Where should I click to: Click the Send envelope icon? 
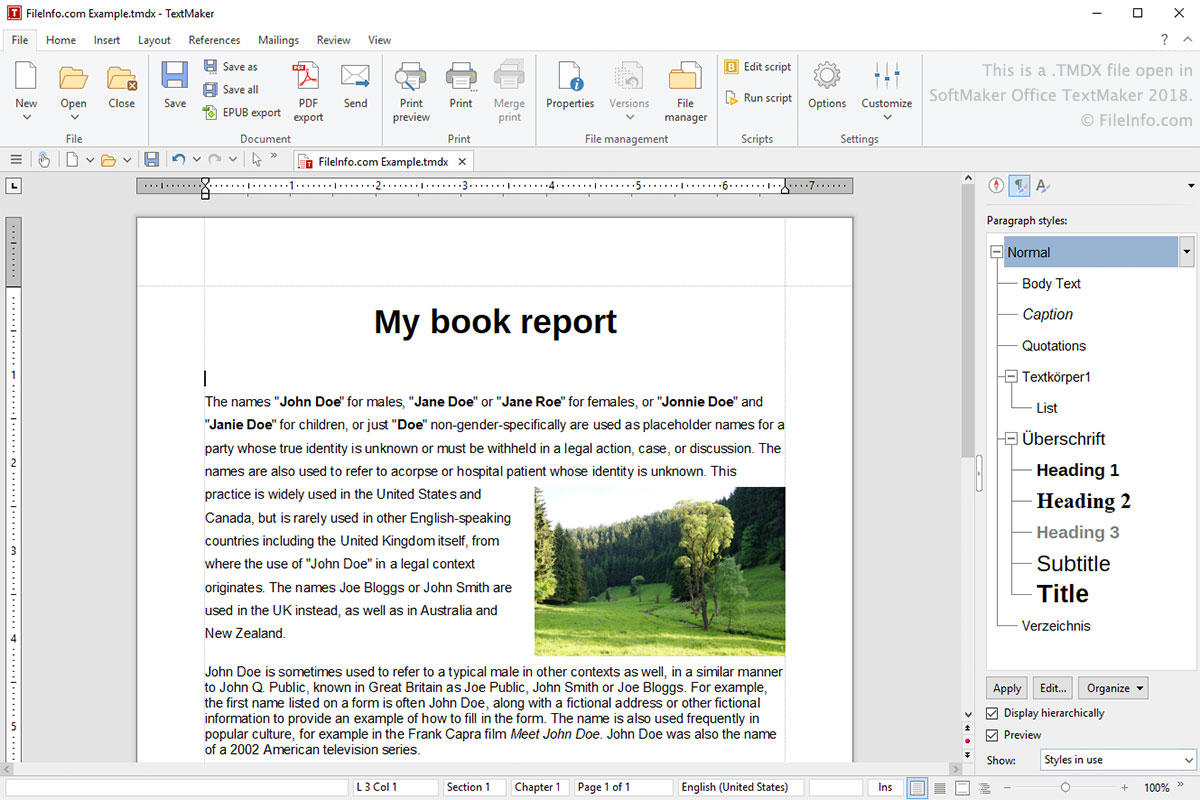(355, 77)
